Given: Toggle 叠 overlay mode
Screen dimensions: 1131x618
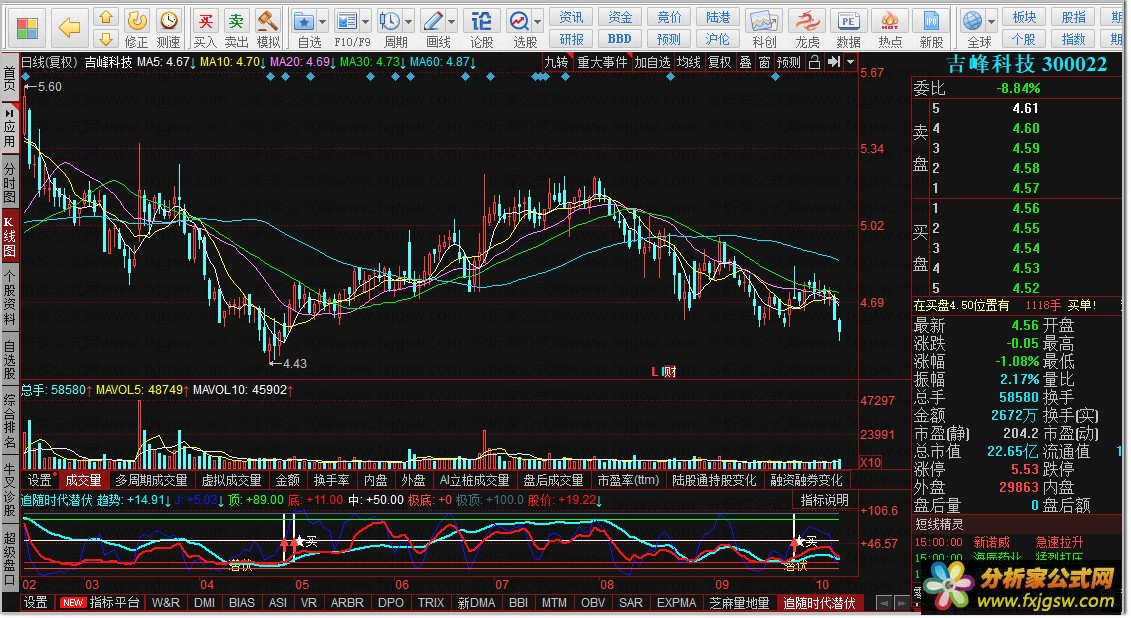Looking at the screenshot, I should click(745, 63).
